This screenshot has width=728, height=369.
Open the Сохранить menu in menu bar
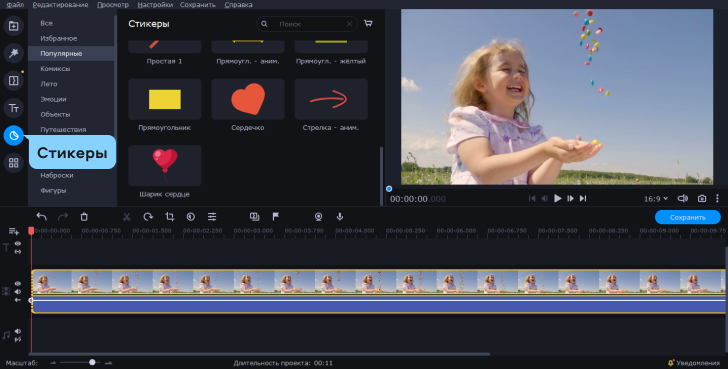(x=198, y=5)
